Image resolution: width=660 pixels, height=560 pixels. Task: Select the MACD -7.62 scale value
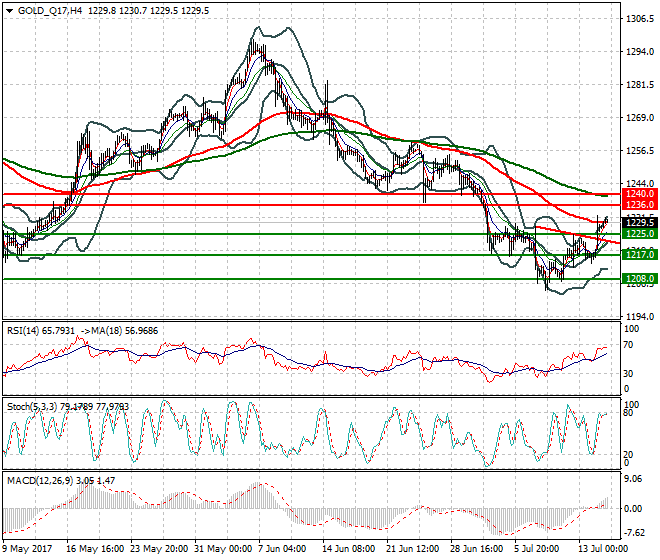point(634,533)
